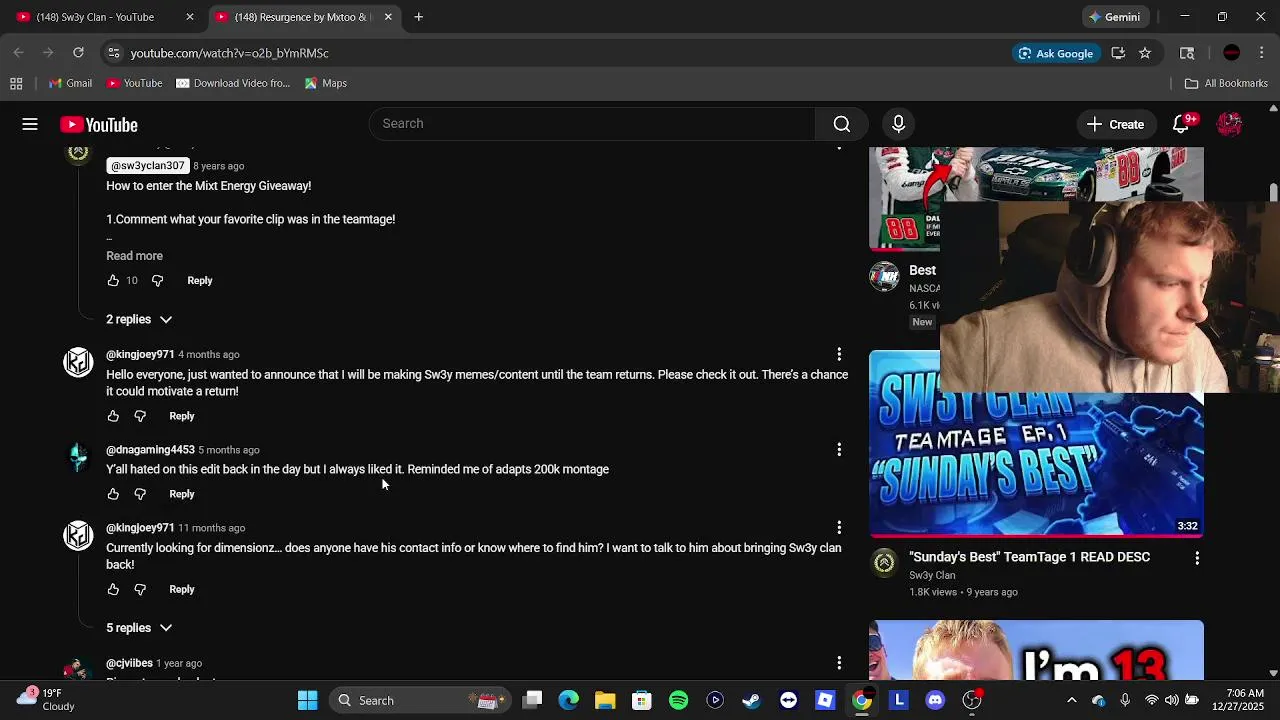This screenshot has width=1280, height=720.
Task: Open the Download Video bookmark
Action: click(233, 83)
